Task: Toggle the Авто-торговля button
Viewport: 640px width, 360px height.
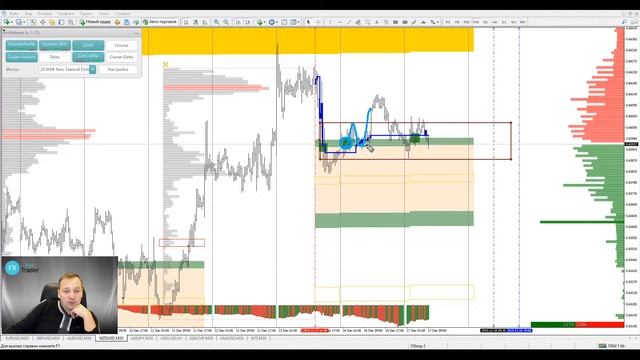Action: pos(160,22)
